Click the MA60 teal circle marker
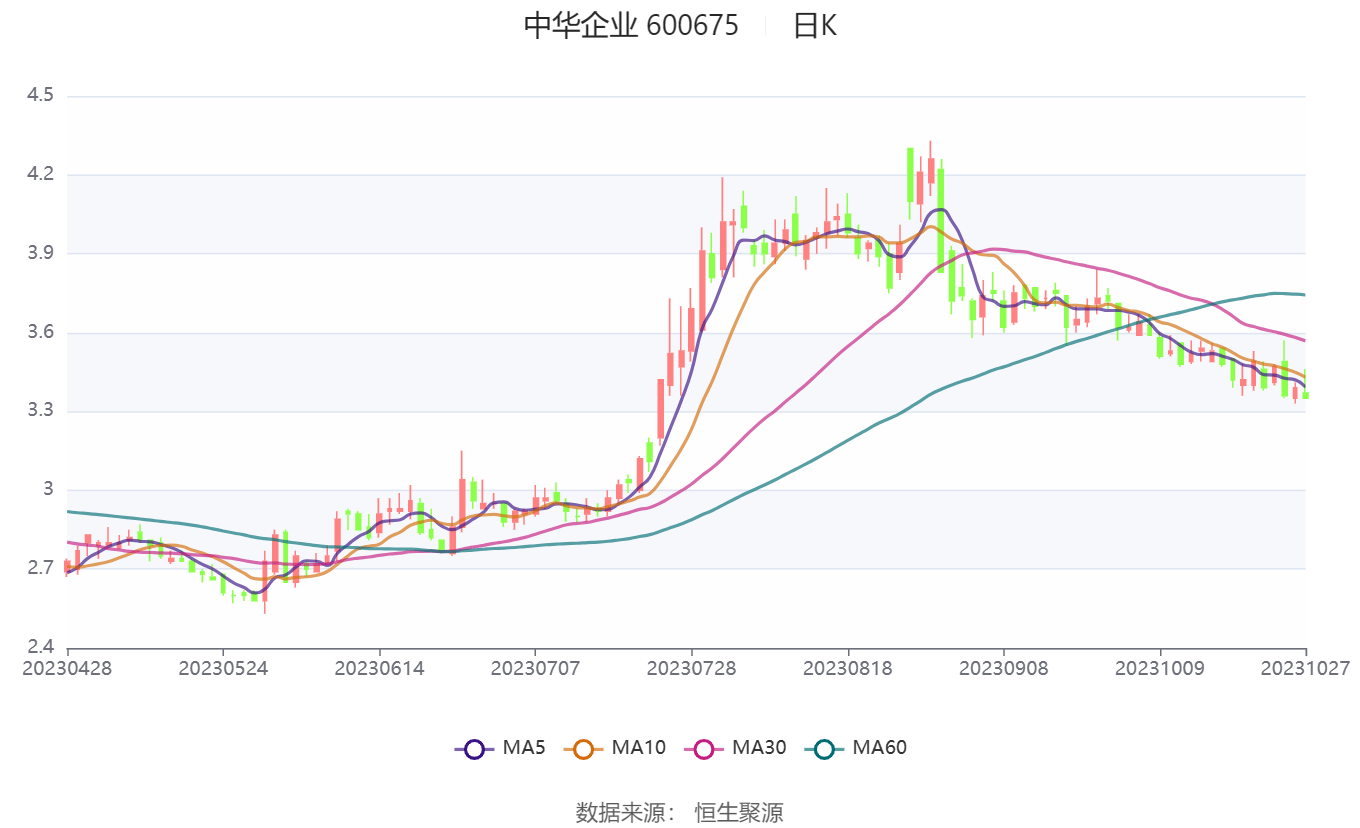 pyautogui.click(x=825, y=748)
